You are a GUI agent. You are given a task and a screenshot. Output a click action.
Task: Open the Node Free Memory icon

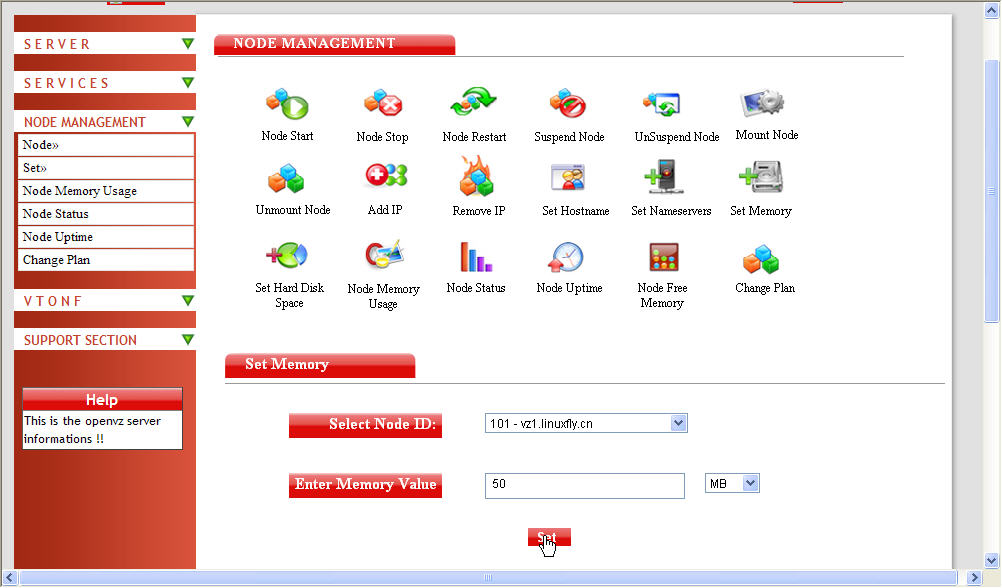[x=662, y=257]
